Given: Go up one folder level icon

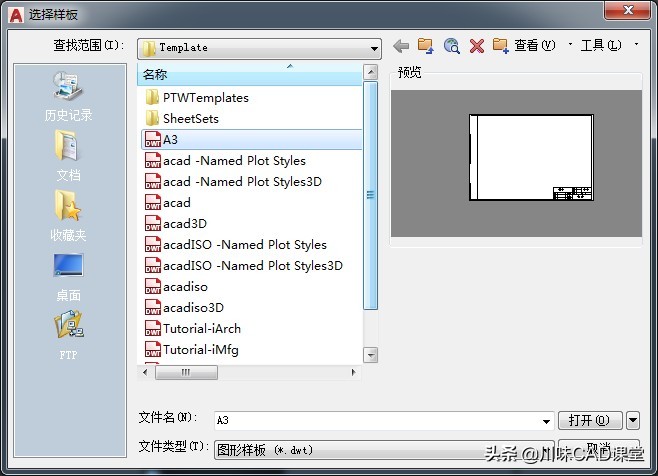Looking at the screenshot, I should point(426,46).
